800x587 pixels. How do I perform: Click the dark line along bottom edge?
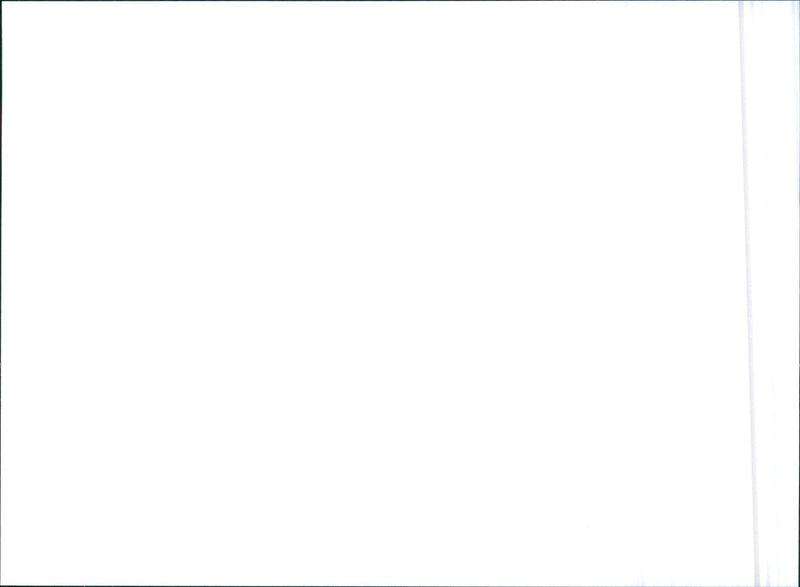[x=400, y=586]
